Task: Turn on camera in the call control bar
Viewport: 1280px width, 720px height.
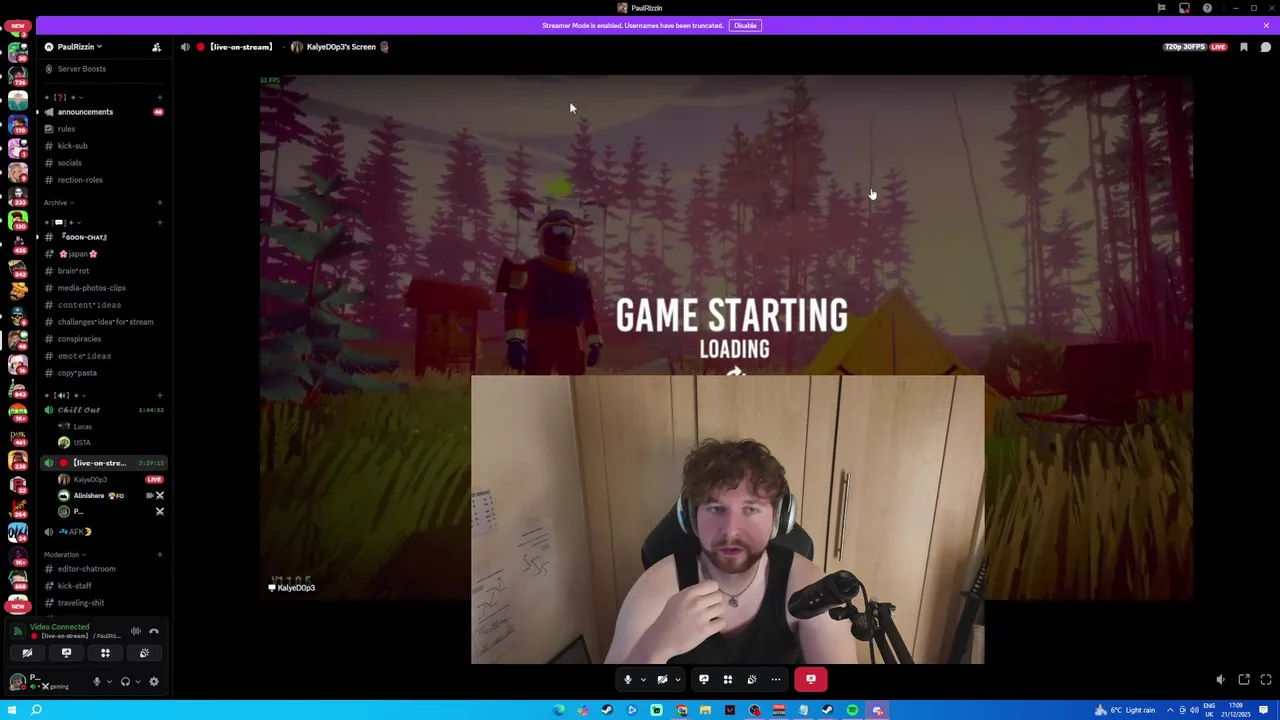Action: (x=662, y=680)
